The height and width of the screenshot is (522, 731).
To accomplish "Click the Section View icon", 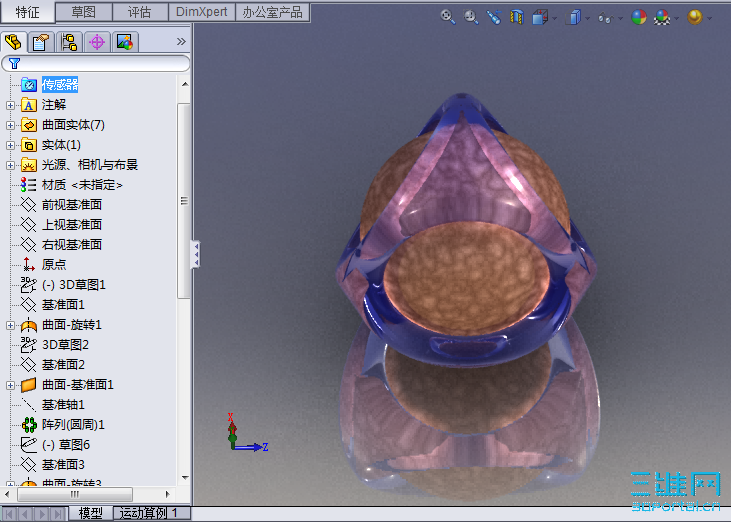I will (517, 17).
